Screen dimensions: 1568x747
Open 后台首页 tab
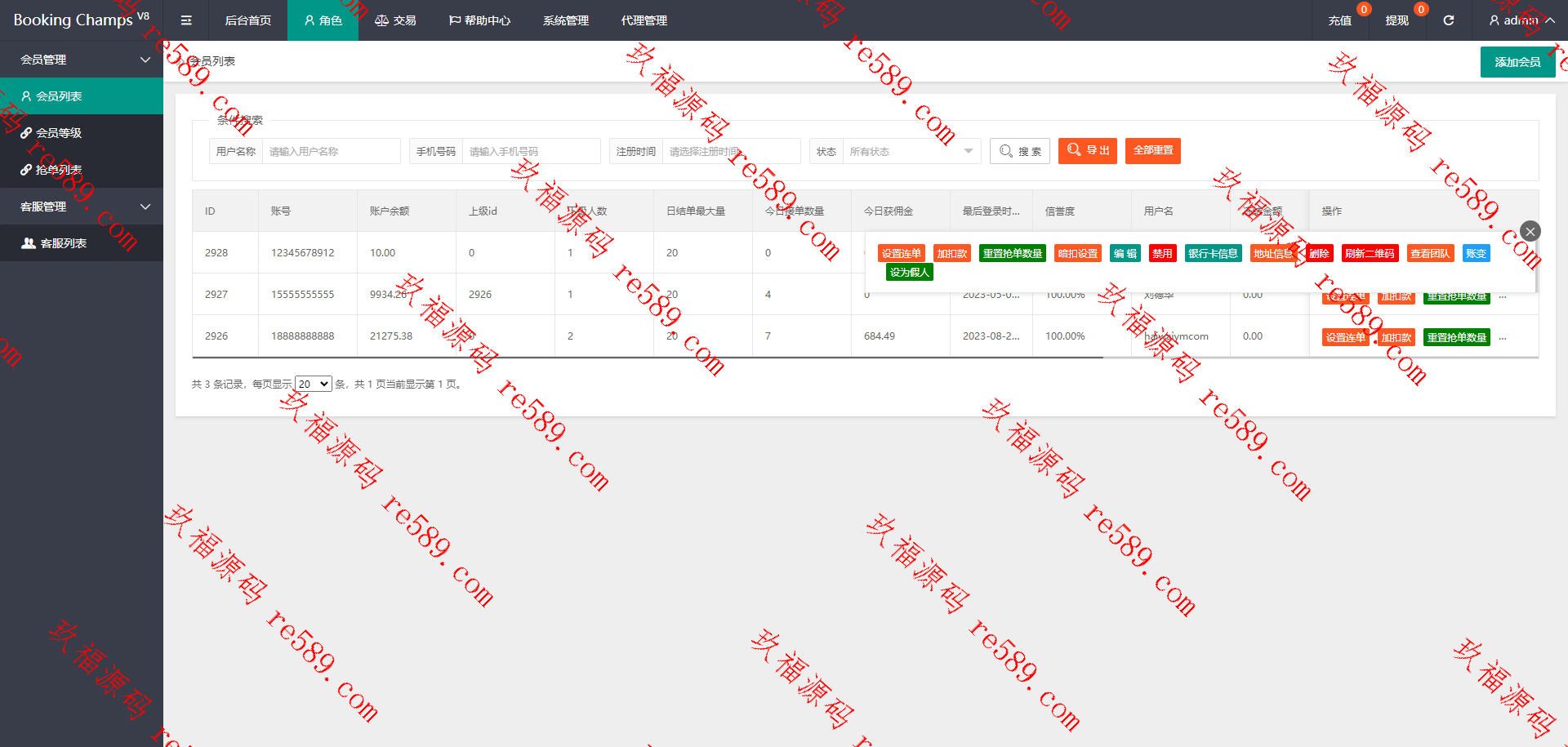[x=247, y=20]
